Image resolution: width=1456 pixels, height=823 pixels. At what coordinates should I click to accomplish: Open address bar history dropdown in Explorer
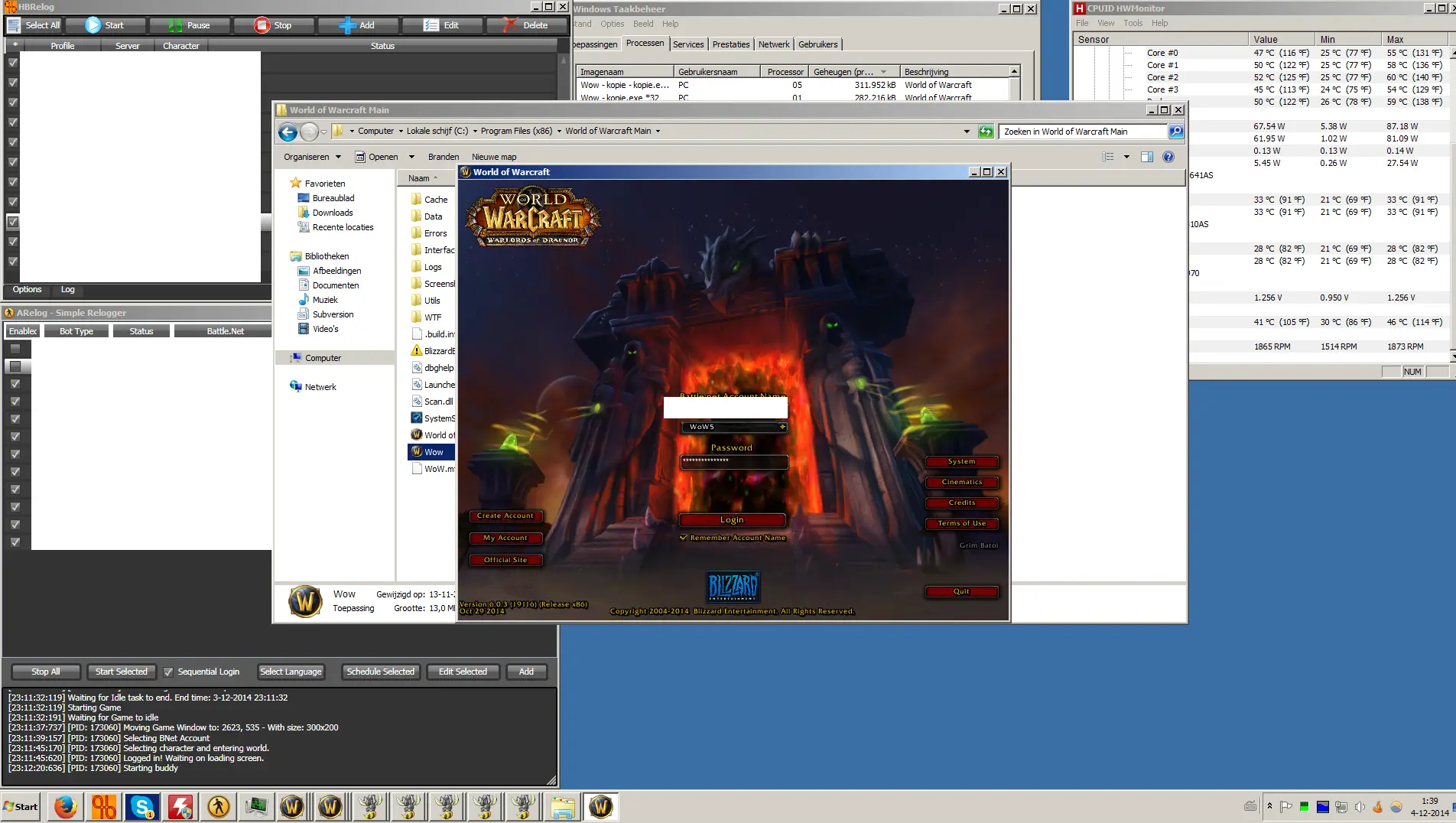967,132
